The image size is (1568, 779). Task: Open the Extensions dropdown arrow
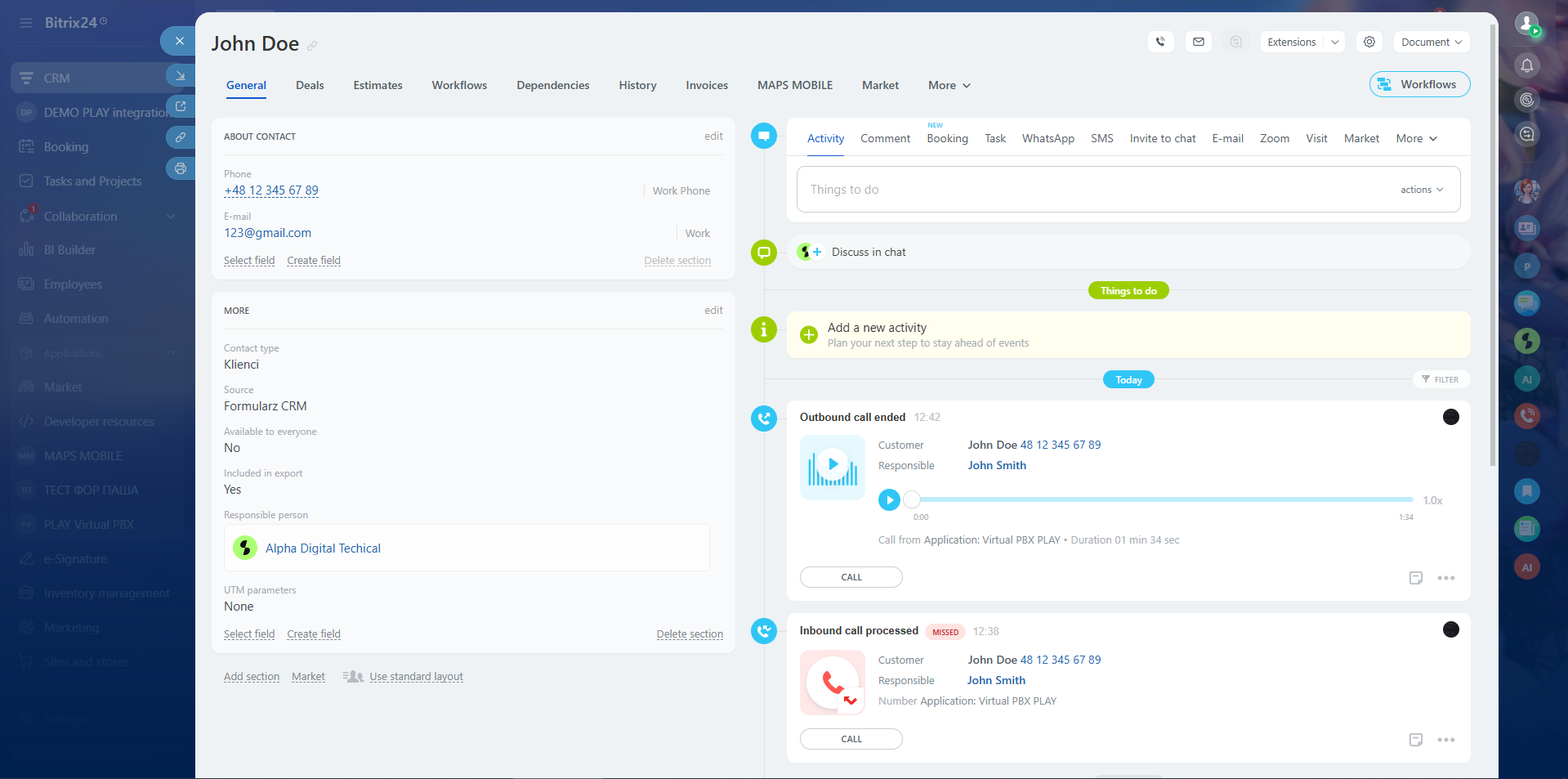[x=1334, y=42]
